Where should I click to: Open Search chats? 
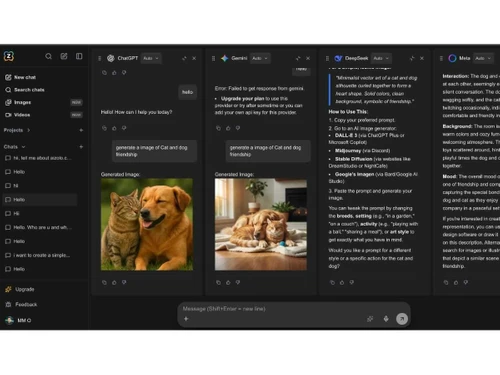pos(25,90)
